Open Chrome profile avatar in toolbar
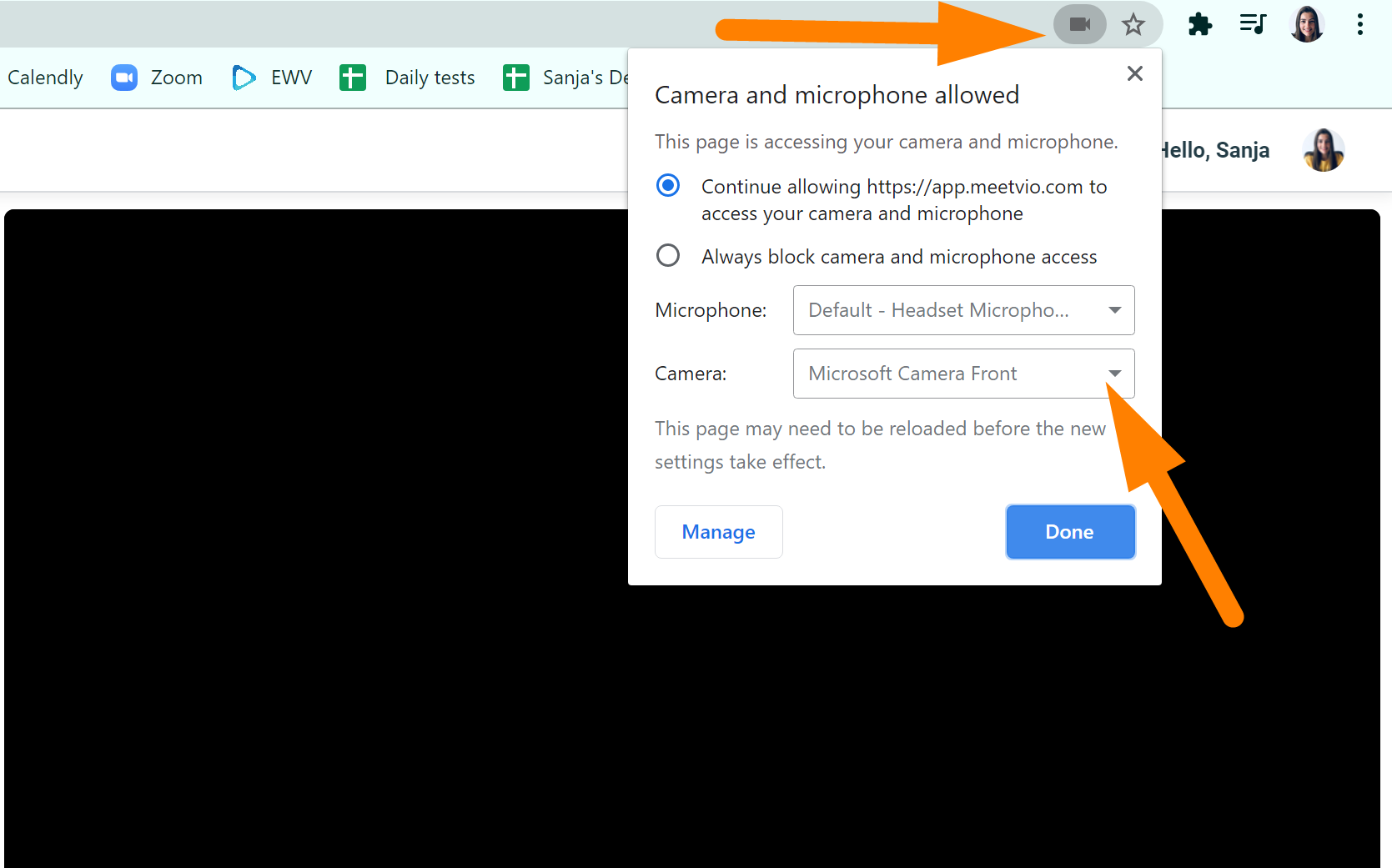This screenshot has height=868, width=1392. [1307, 24]
